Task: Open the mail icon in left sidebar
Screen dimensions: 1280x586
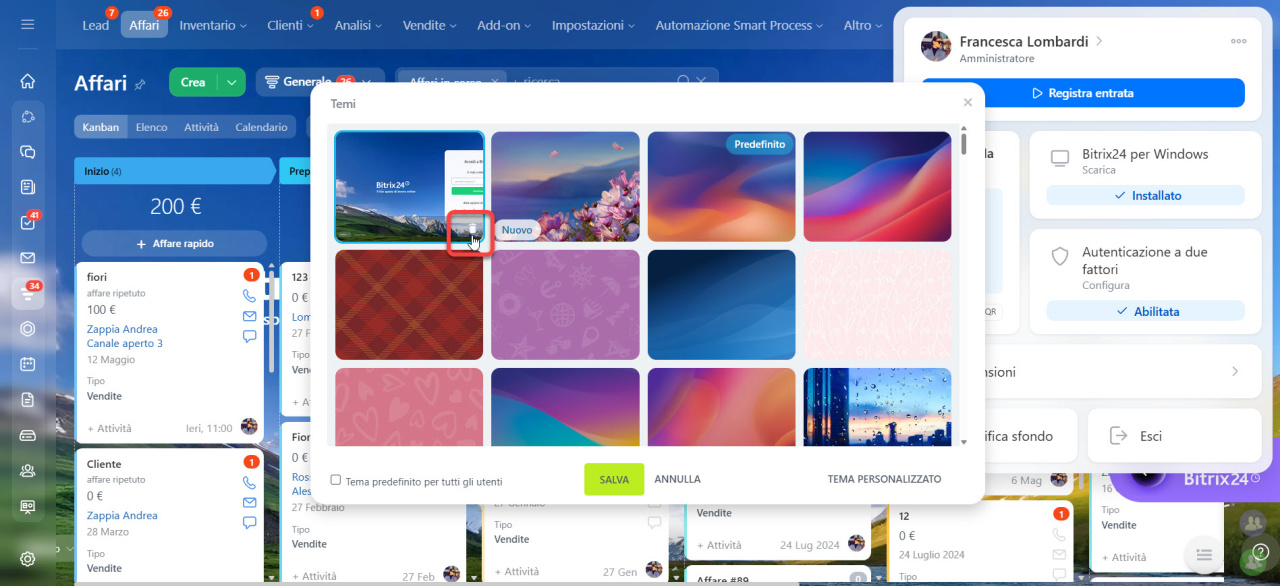Action: coord(27,258)
